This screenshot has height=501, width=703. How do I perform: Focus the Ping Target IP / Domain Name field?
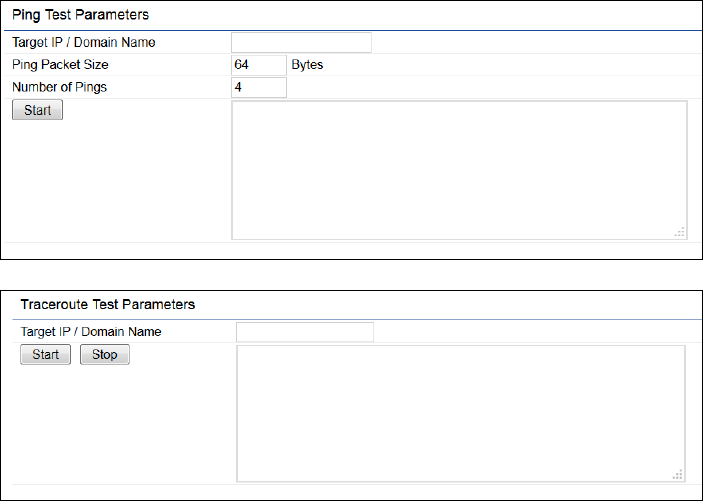[x=301, y=42]
